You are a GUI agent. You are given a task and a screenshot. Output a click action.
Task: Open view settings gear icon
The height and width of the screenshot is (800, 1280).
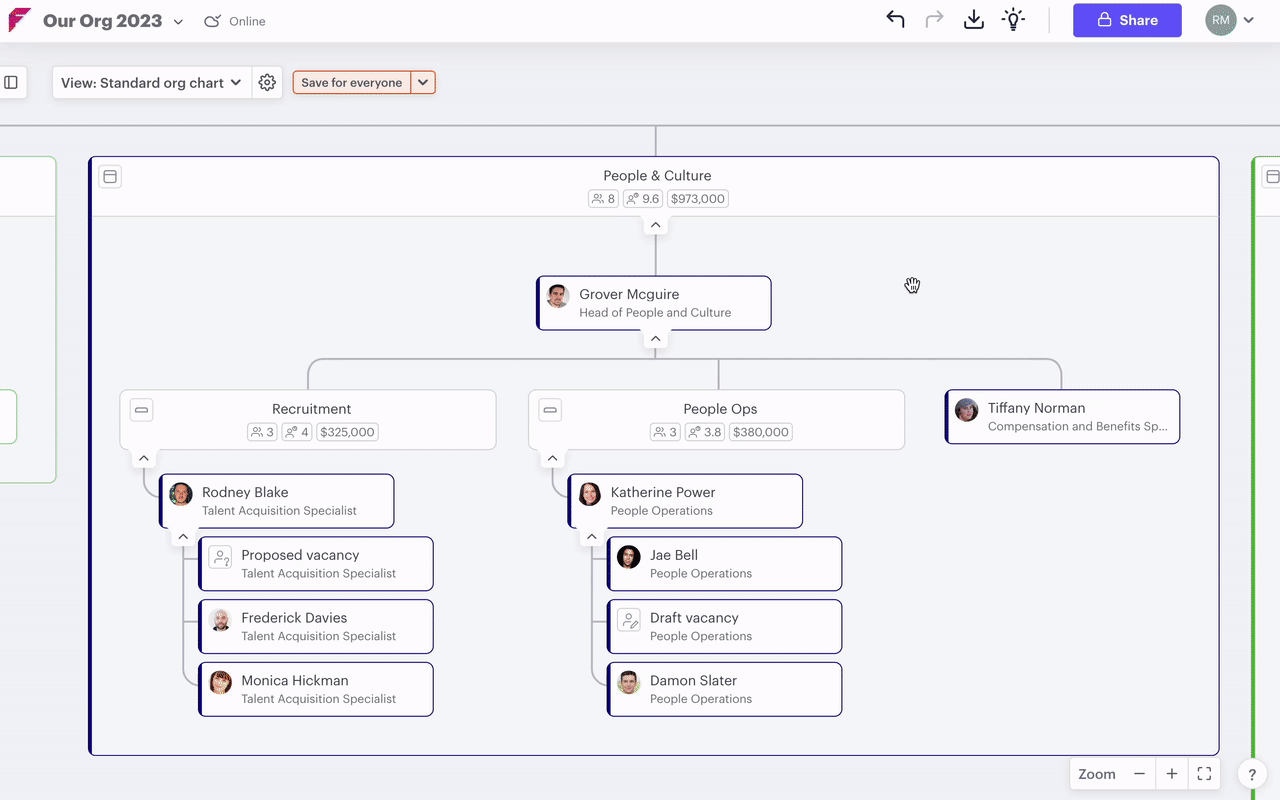pos(267,83)
